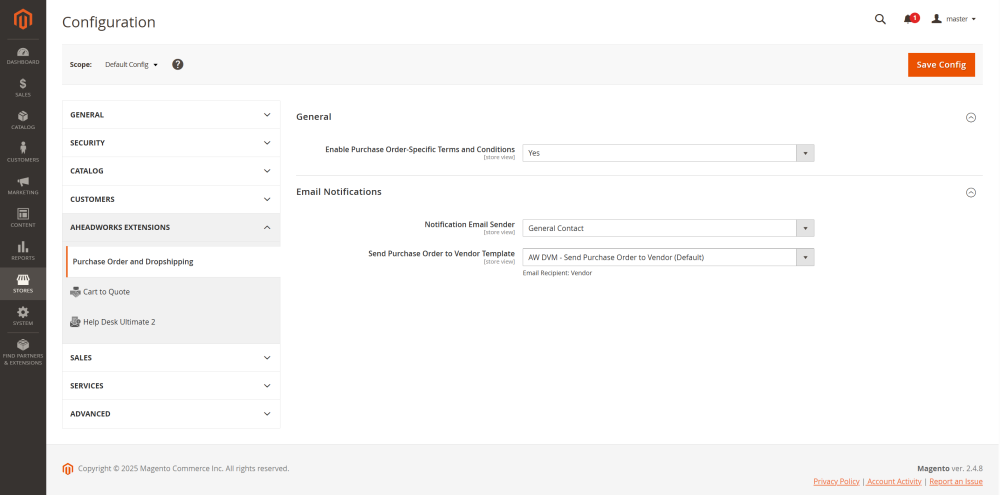Viewport: 1000px width, 495px height.
Task: Collapse the AHEADWORKS EXTENSIONS tab
Action: pos(171,227)
